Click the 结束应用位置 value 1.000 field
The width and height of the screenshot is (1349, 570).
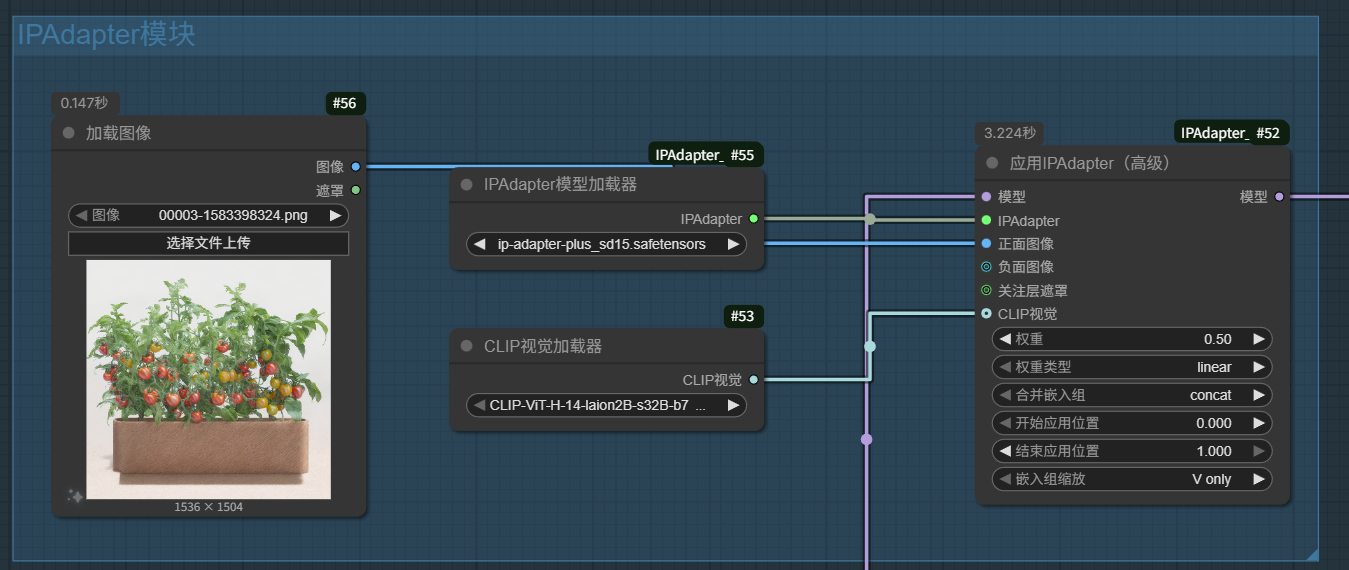[1132, 451]
